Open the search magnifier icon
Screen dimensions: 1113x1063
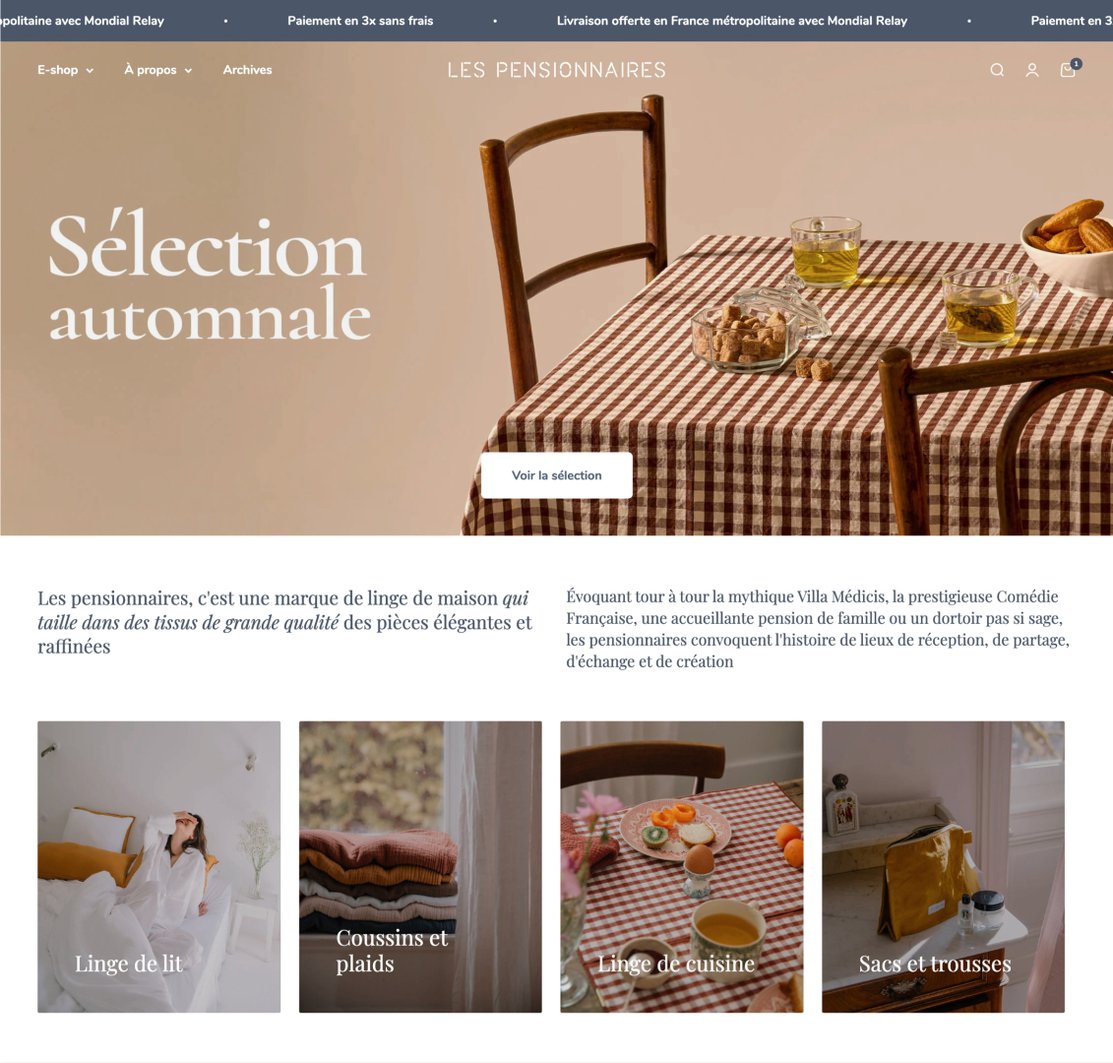[x=997, y=70]
